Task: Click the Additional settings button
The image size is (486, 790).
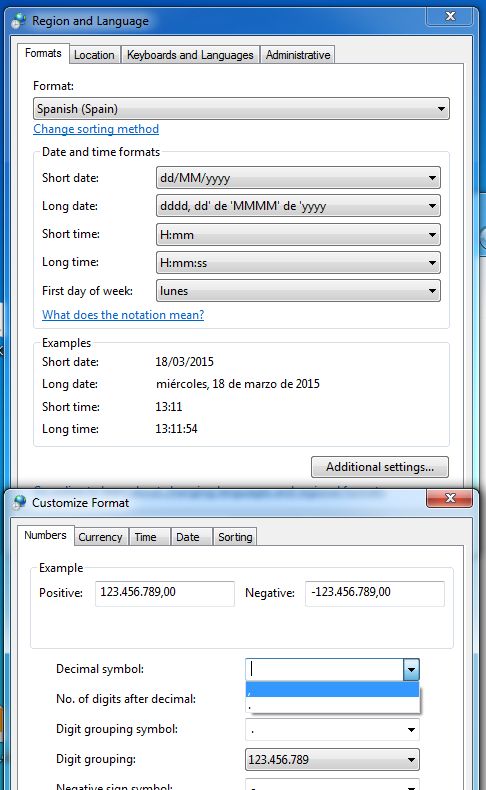Action: point(380,467)
